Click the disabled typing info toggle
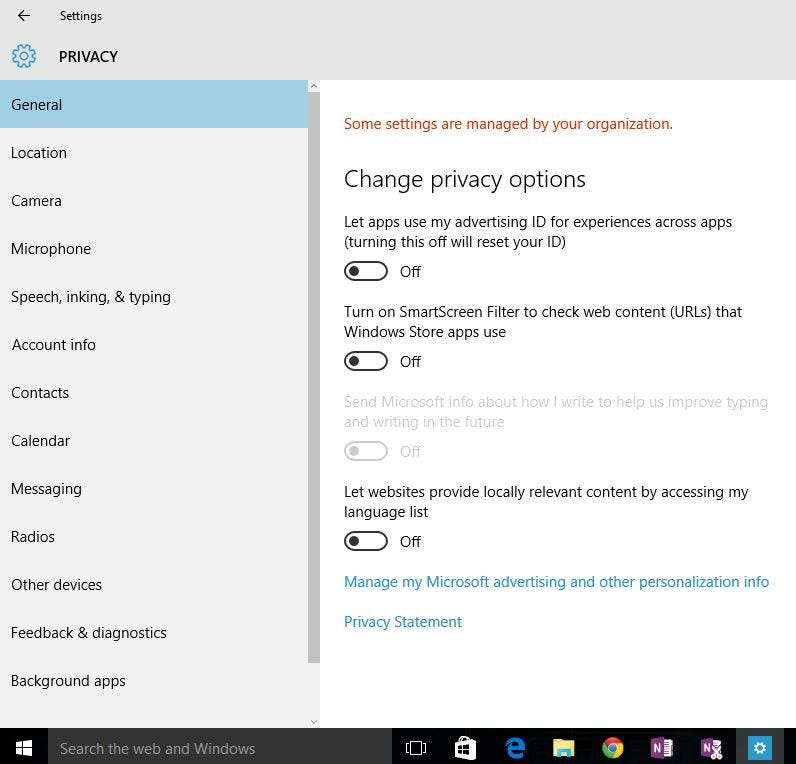 point(366,451)
